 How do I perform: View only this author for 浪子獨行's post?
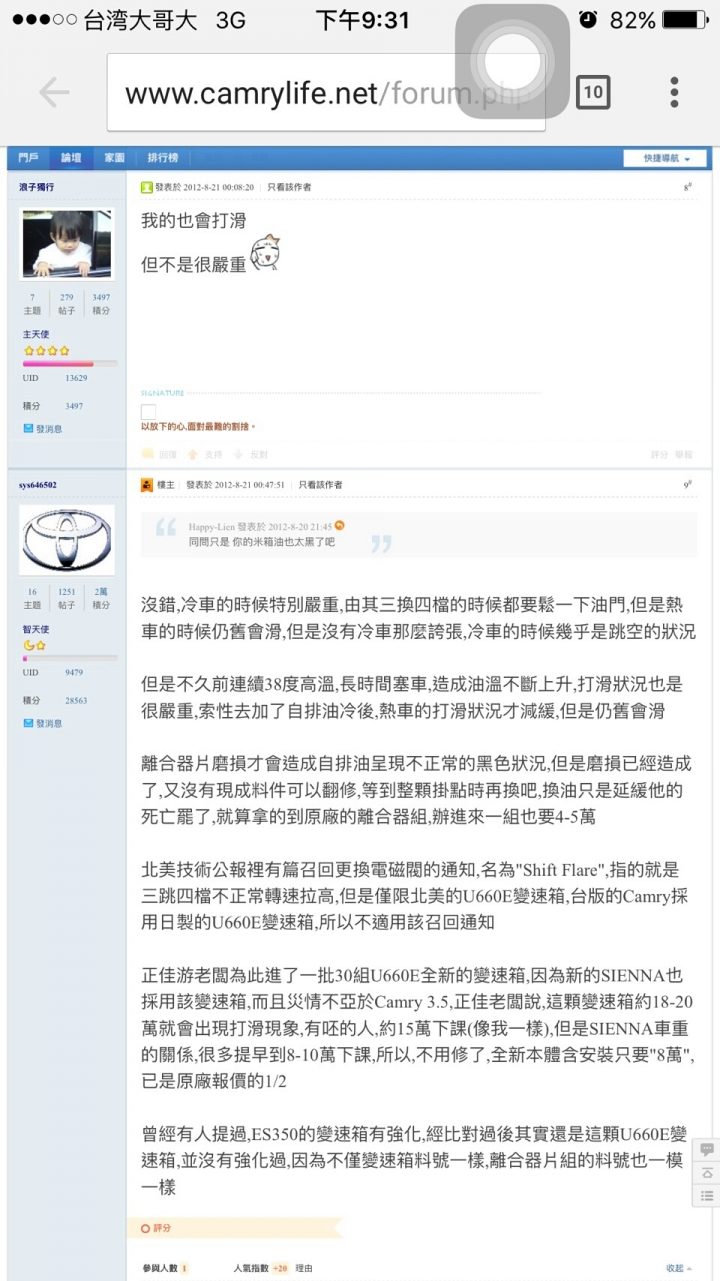[289, 187]
